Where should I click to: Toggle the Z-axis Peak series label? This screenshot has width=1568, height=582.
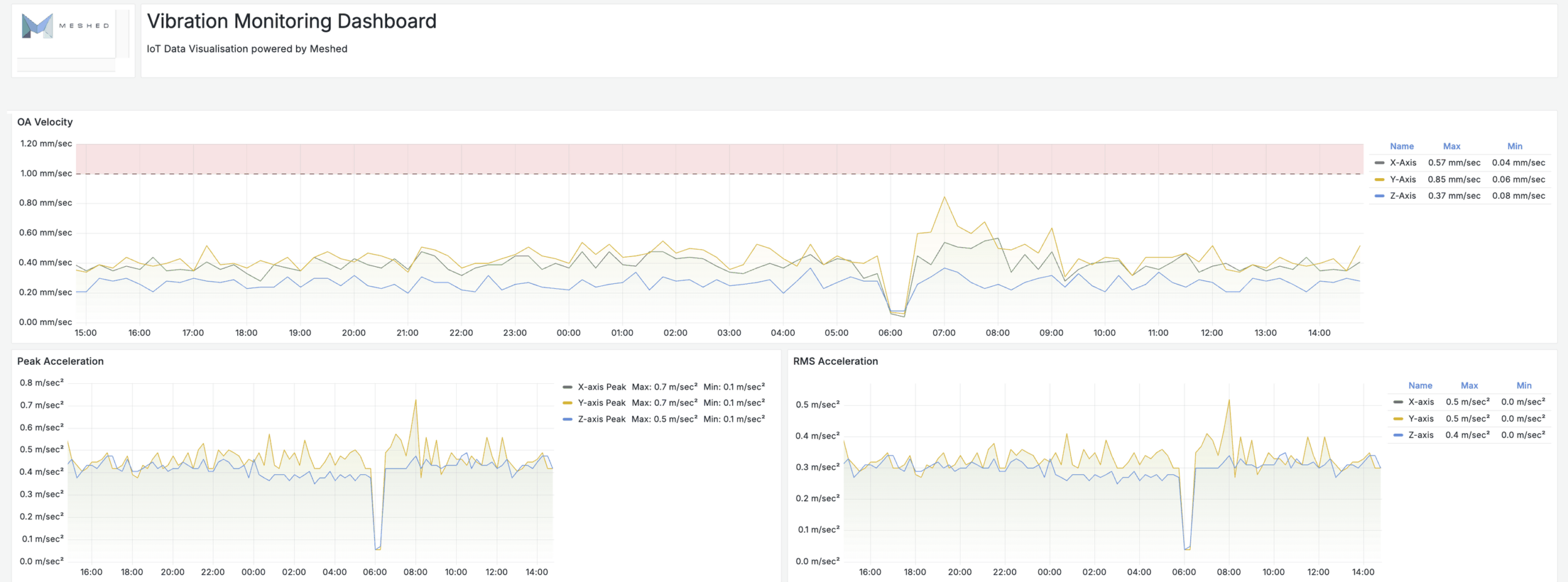pyautogui.click(x=601, y=419)
